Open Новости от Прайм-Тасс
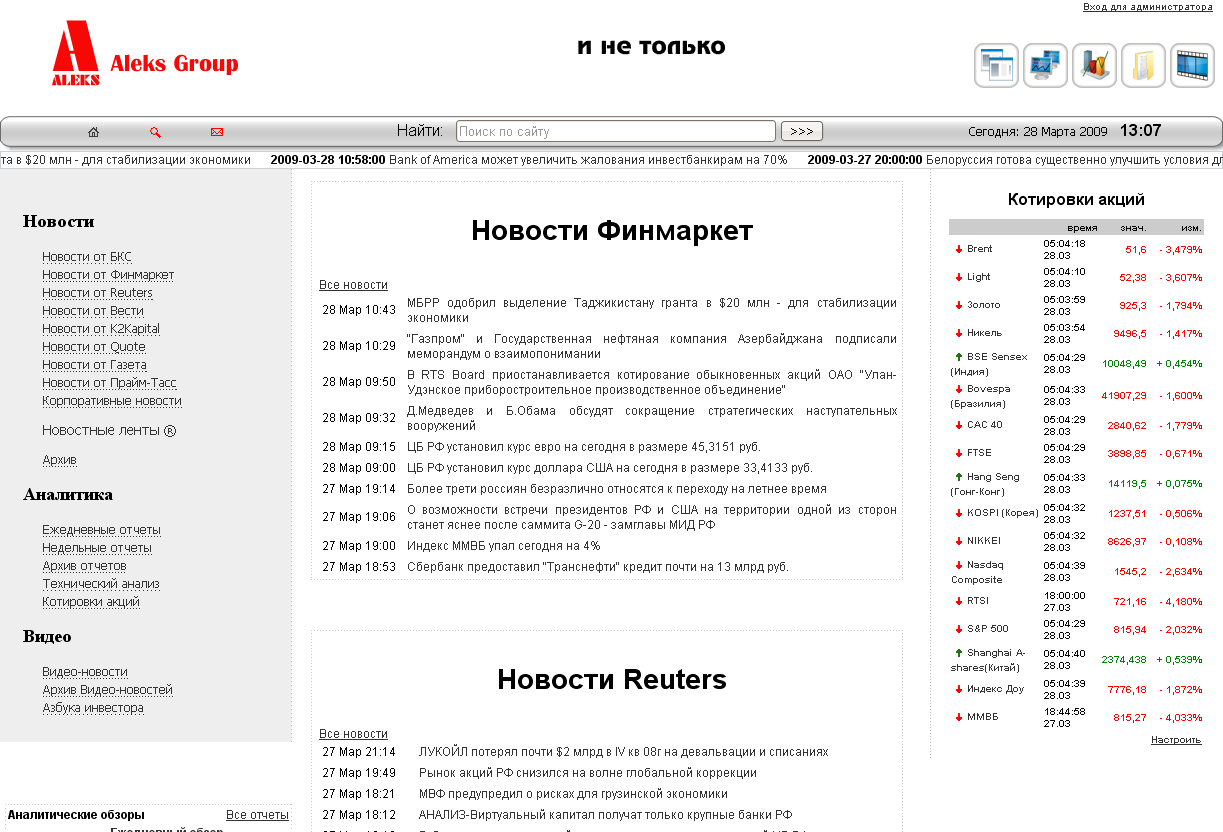 110,383
